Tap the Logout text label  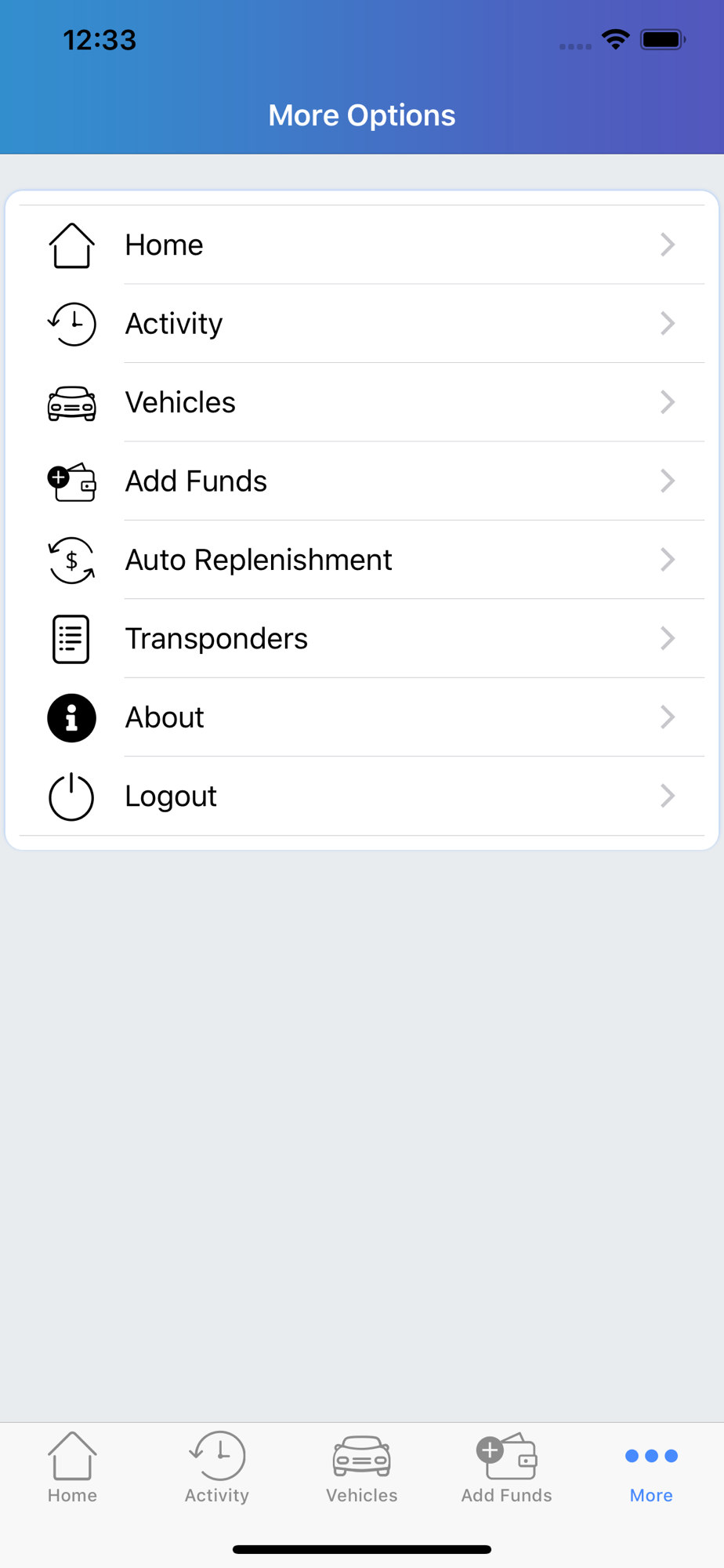[x=171, y=797]
